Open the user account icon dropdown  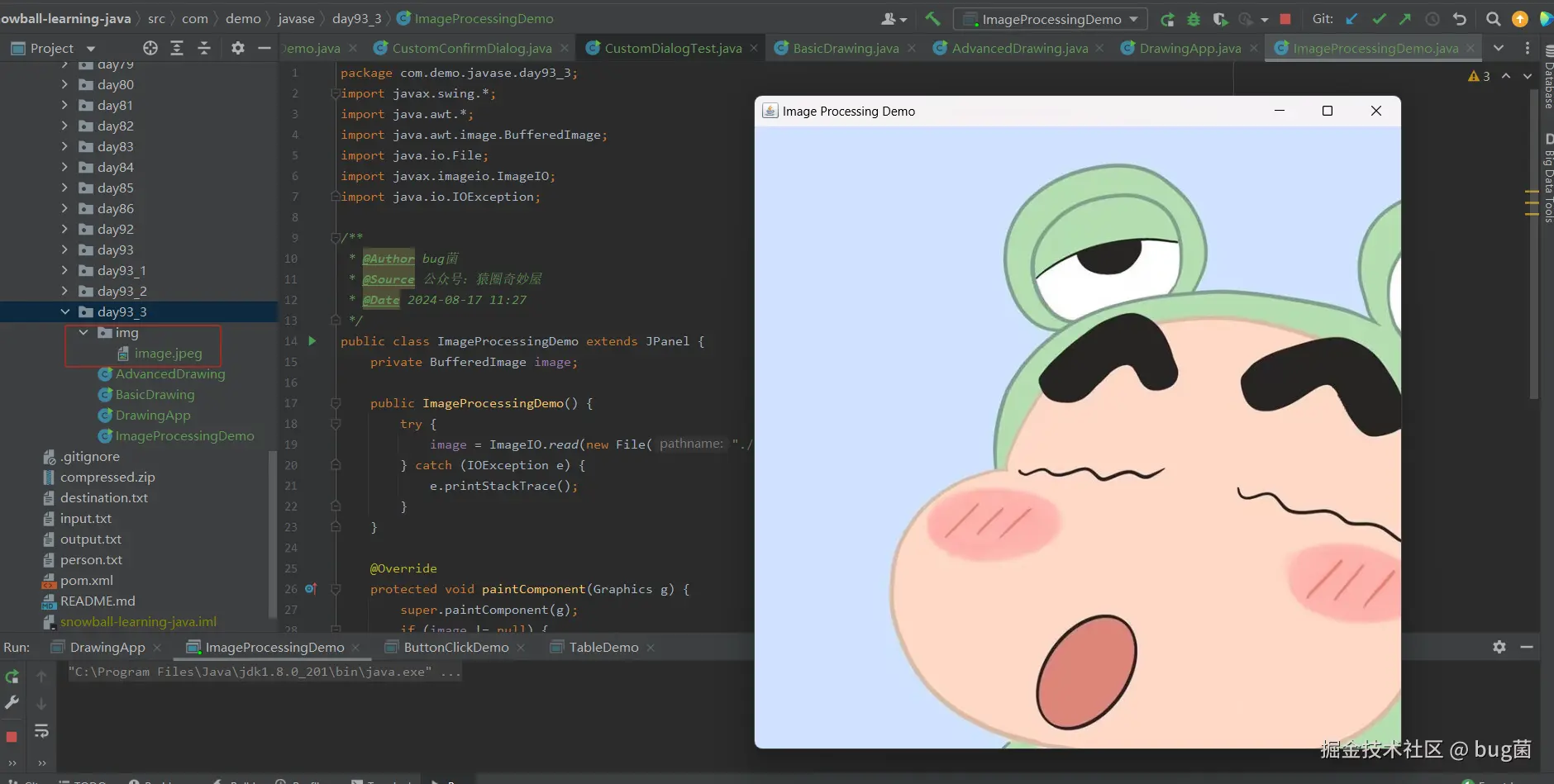(894, 19)
